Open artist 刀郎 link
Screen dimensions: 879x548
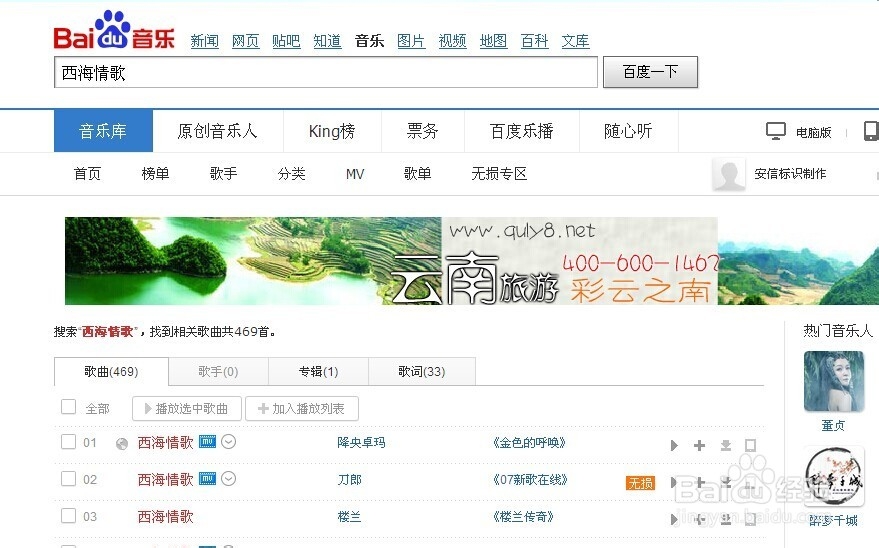349,480
